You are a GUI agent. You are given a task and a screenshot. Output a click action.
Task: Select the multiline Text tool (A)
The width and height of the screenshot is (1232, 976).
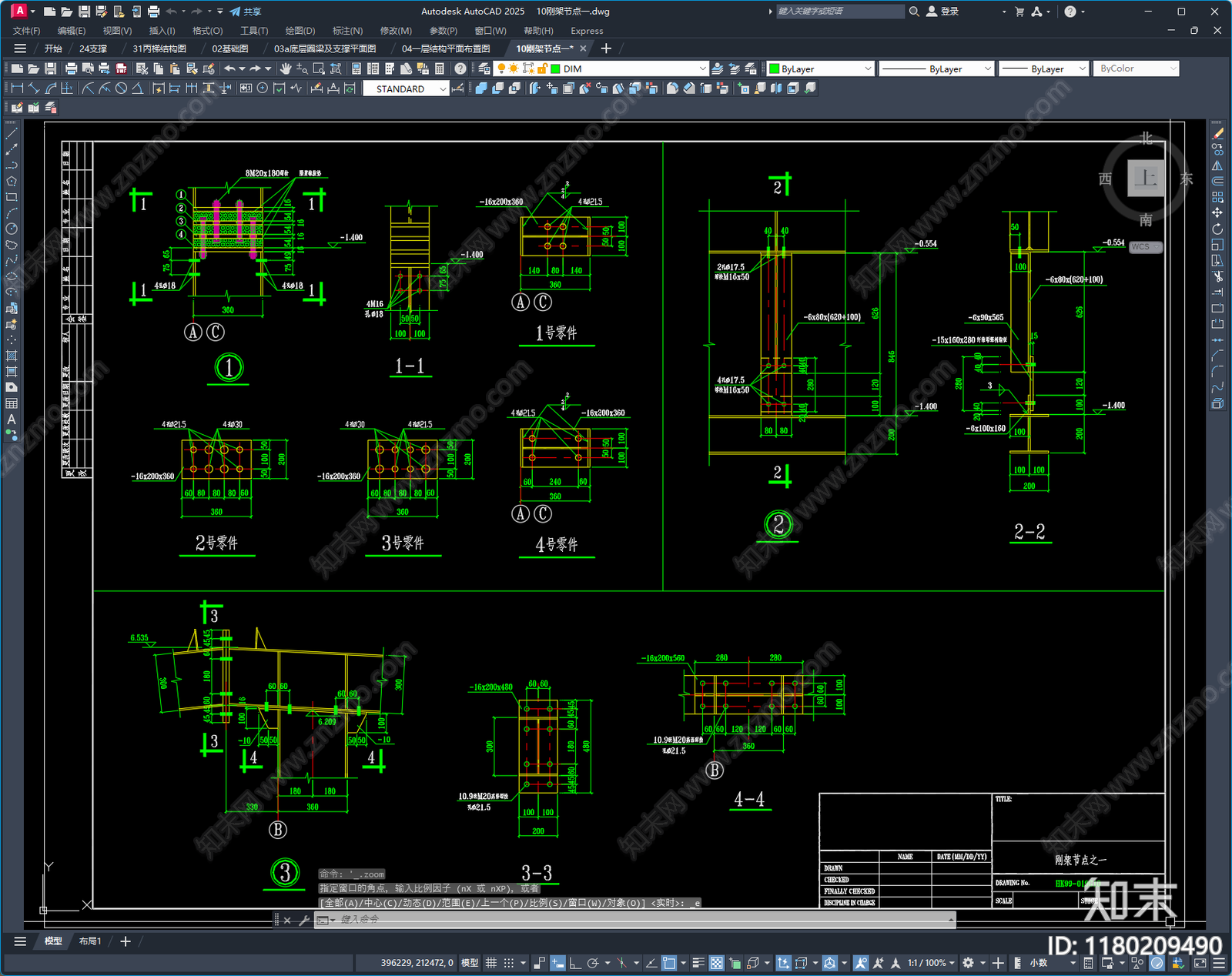[11, 419]
